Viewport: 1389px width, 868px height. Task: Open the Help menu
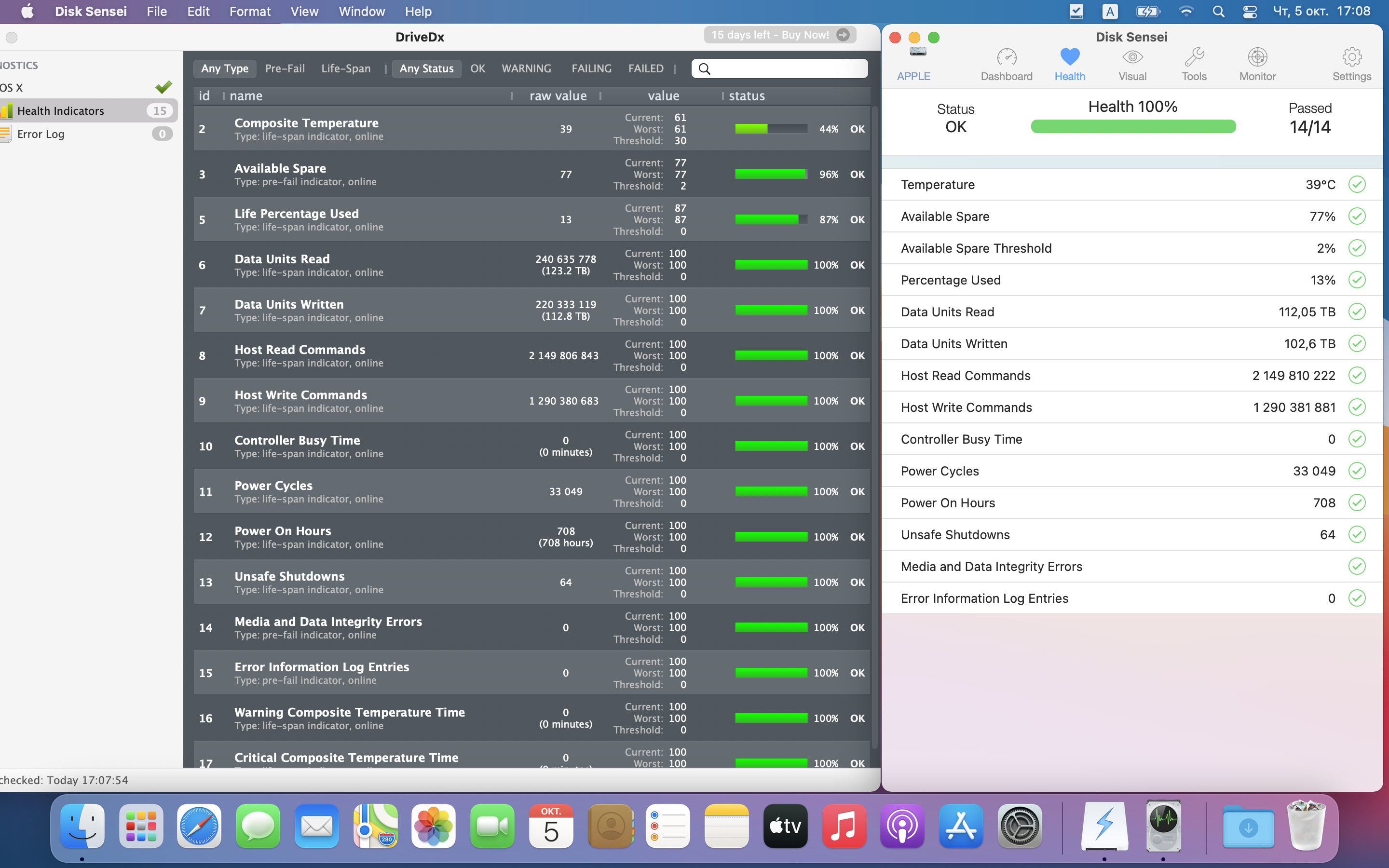[418, 12]
